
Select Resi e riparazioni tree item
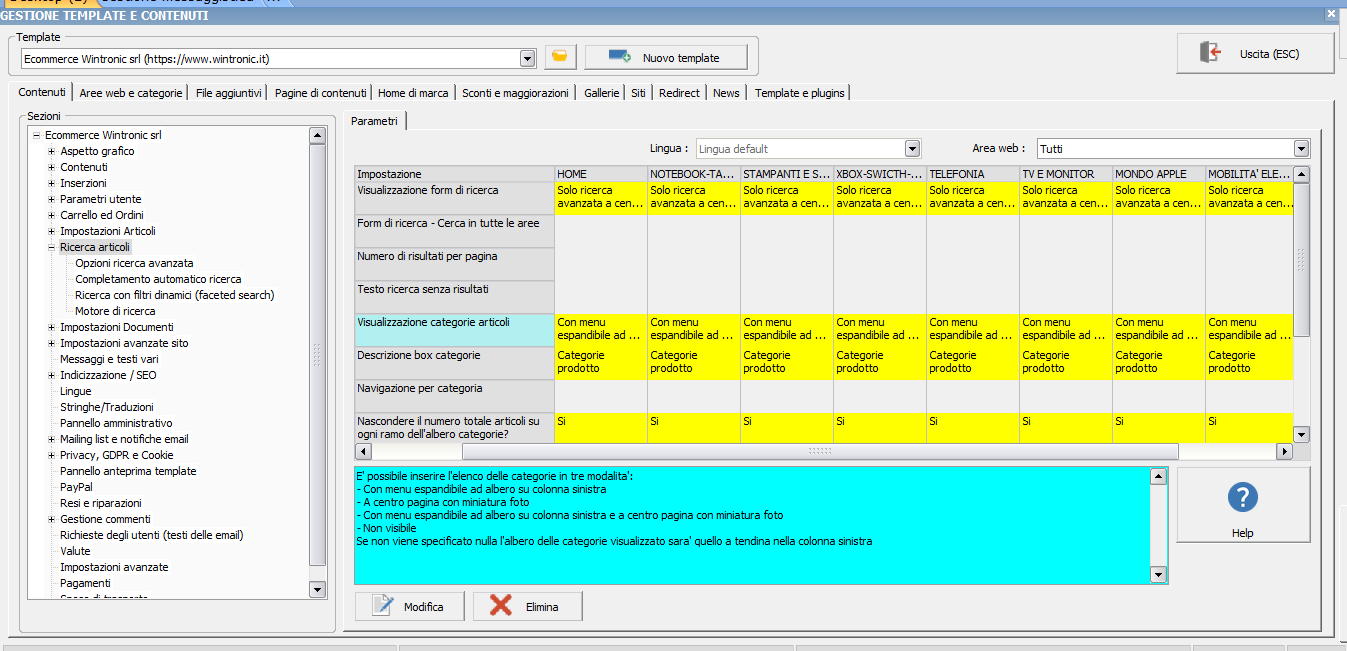(101, 503)
